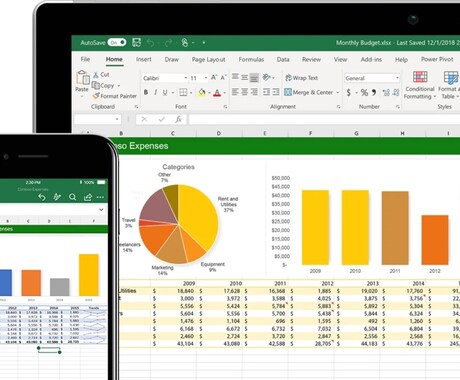Toggle Underline formatting
Screen dimensions: 460x380
coord(165,92)
